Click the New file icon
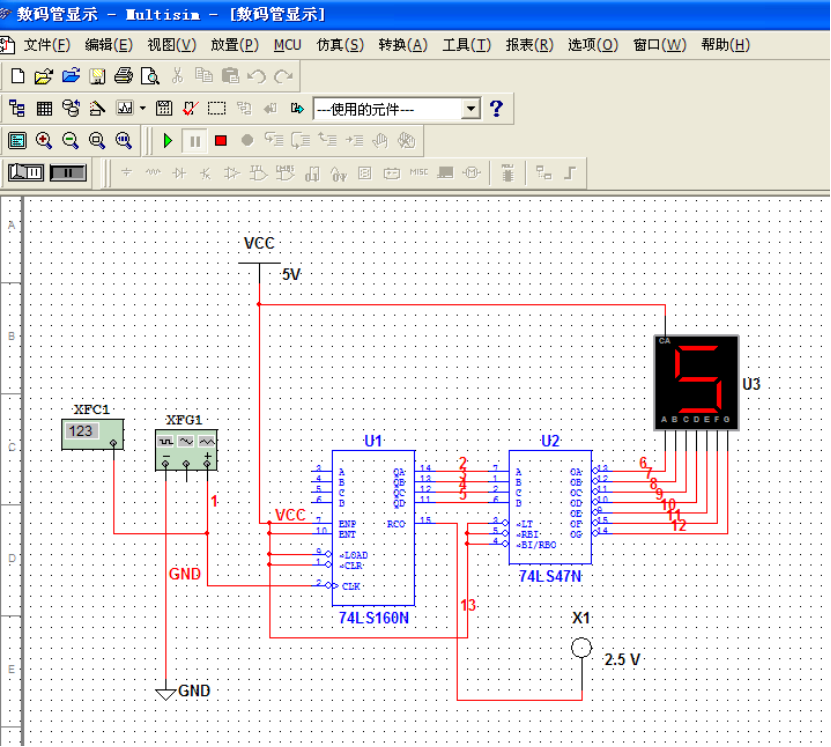This screenshot has width=831, height=747. (17, 76)
